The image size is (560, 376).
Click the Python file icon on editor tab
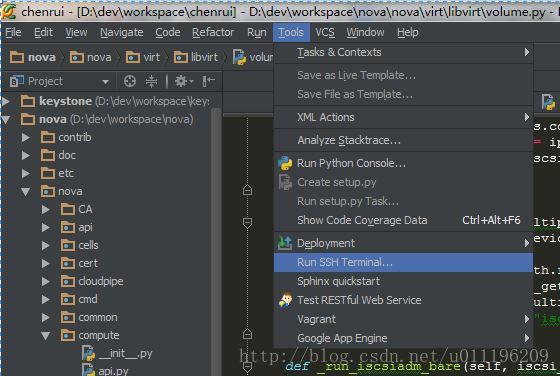pos(548,102)
